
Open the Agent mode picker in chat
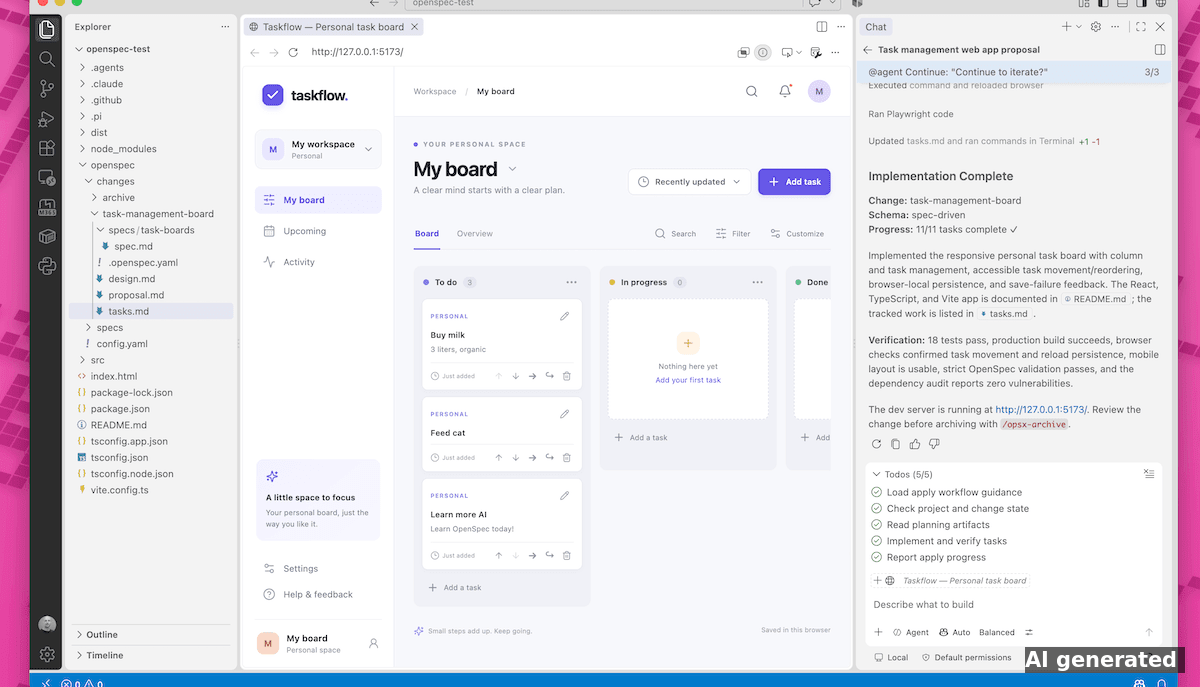[911, 632]
